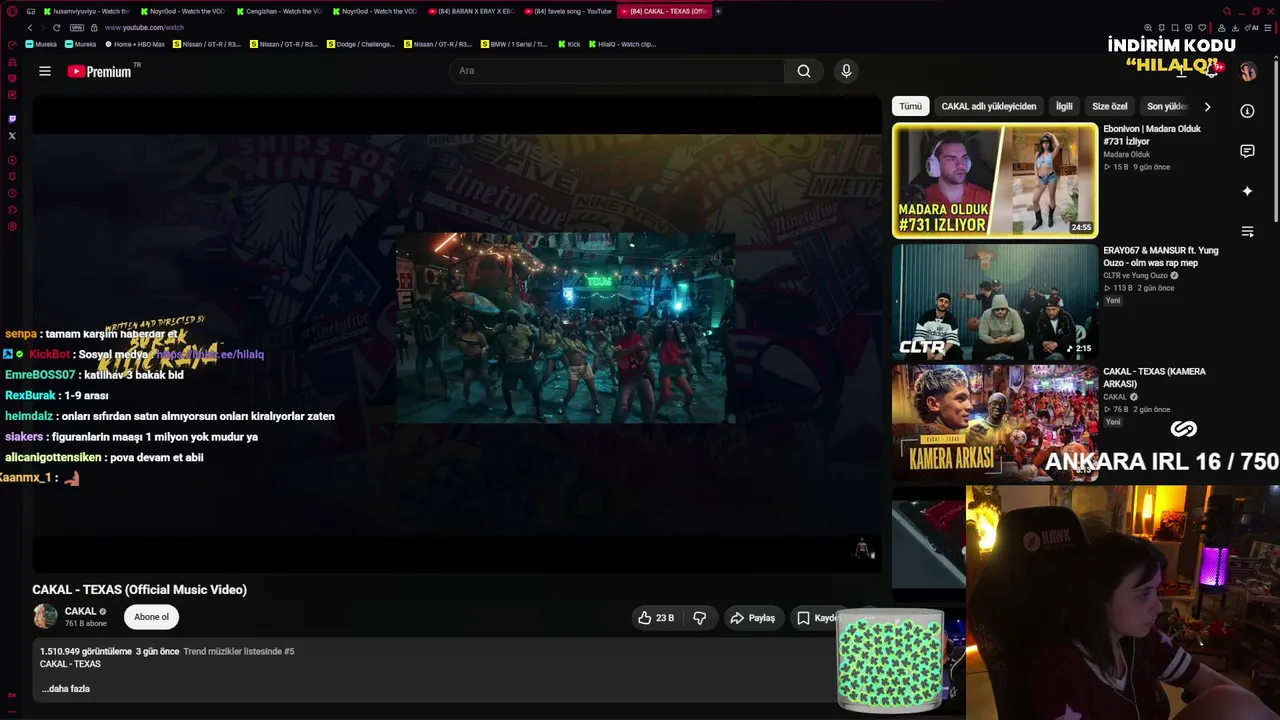
Task: Open 'olm was rap mep' video thumbnail
Action: click(995, 302)
